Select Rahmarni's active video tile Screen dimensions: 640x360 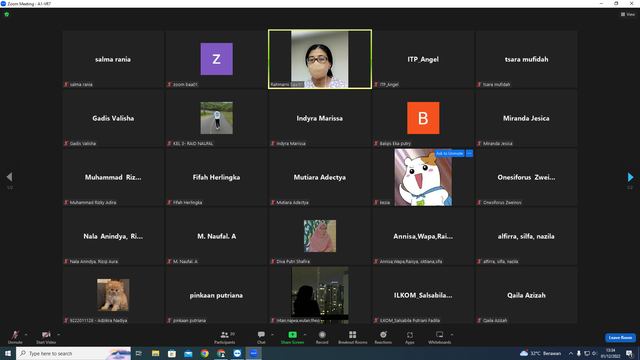pyautogui.click(x=320, y=59)
